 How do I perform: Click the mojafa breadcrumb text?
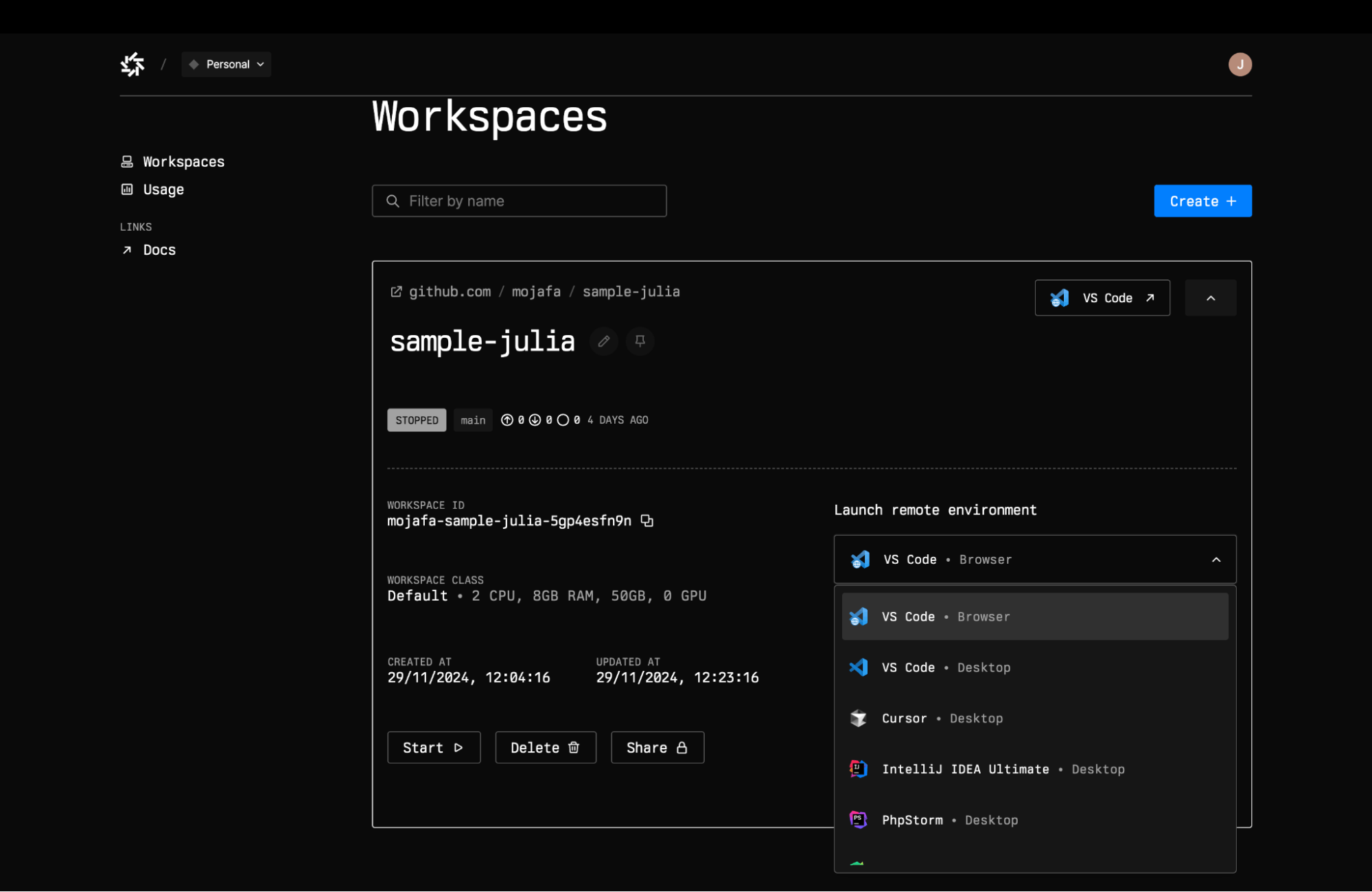536,292
